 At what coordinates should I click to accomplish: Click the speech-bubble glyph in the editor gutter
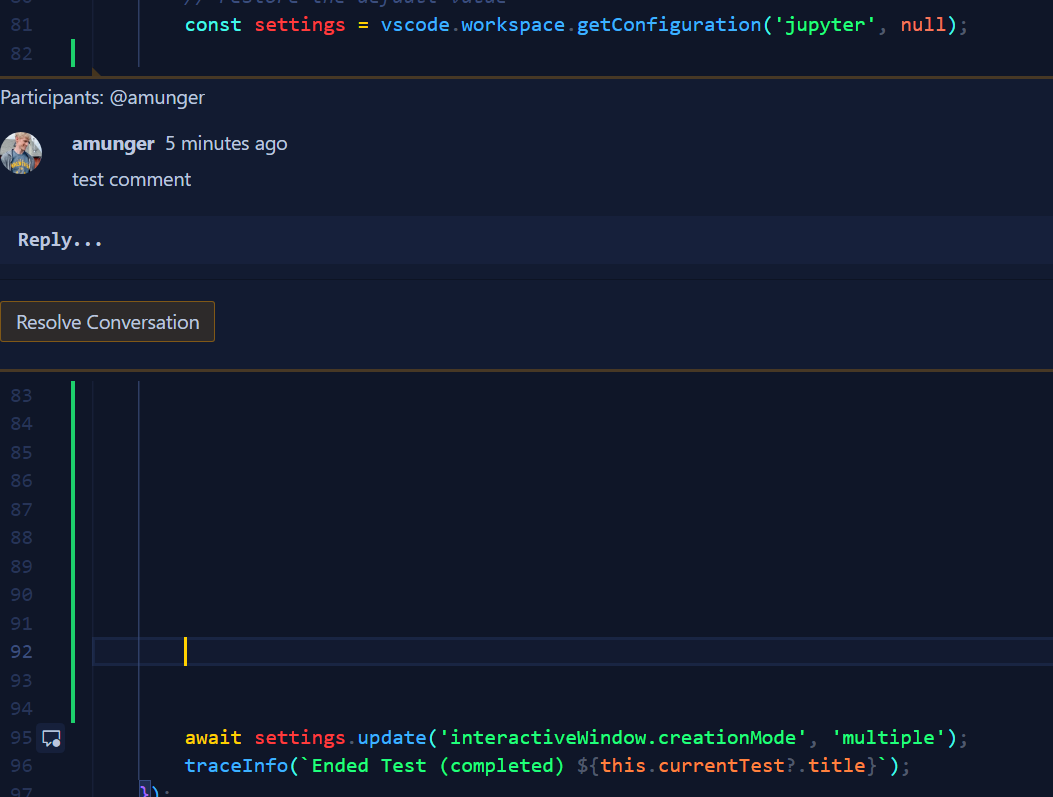tap(50, 738)
